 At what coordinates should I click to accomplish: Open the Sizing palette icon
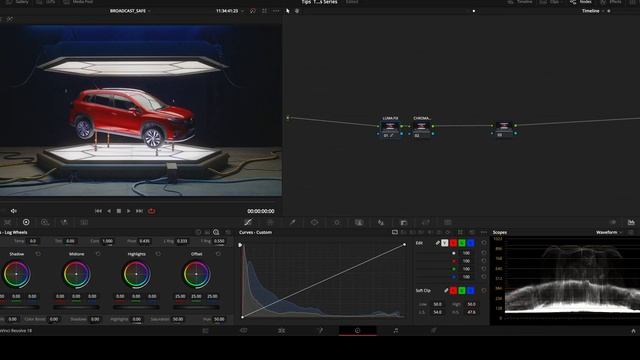(x=426, y=222)
